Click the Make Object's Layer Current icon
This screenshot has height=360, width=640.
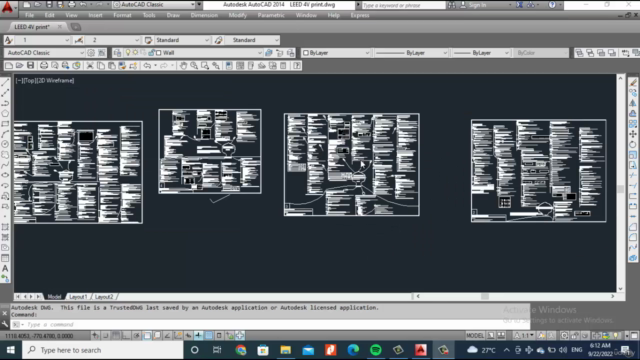point(269,53)
